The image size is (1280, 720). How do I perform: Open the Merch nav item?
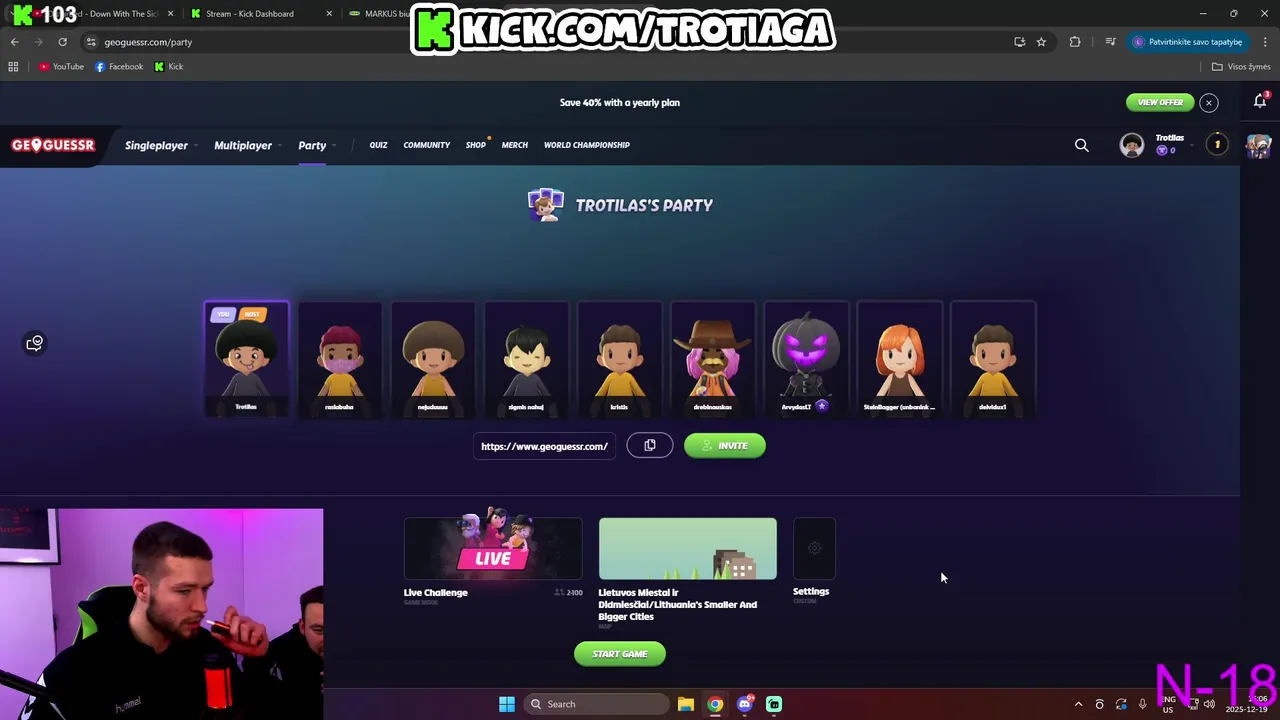point(515,145)
